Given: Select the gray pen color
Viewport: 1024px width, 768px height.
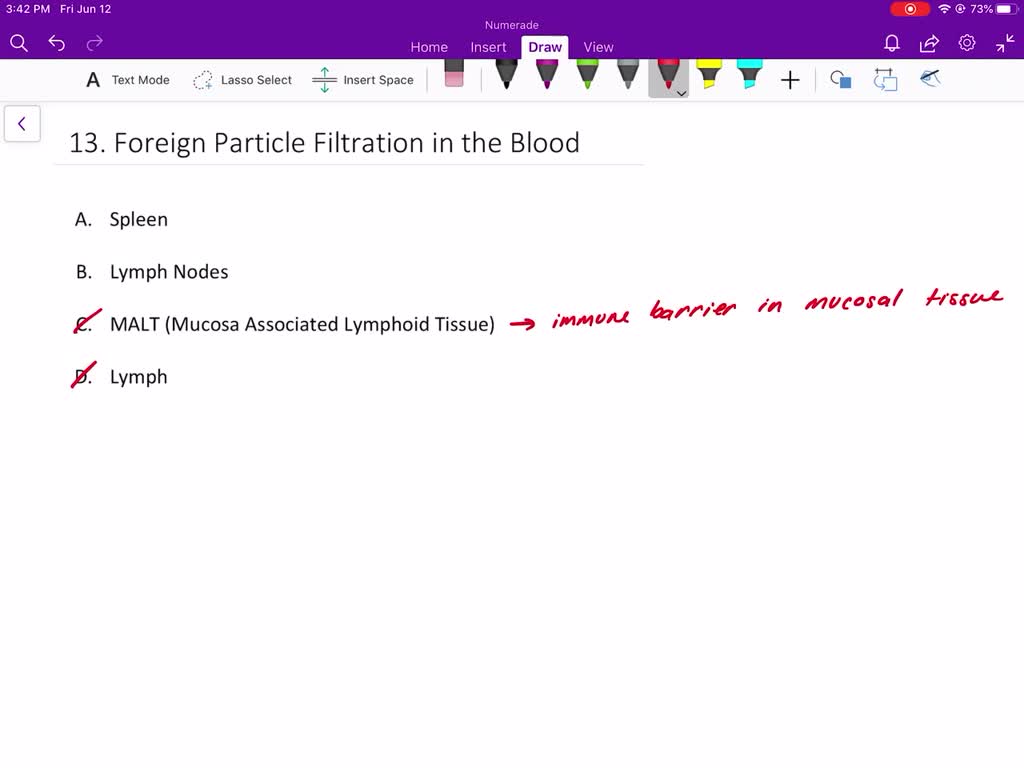Looking at the screenshot, I should (628, 78).
